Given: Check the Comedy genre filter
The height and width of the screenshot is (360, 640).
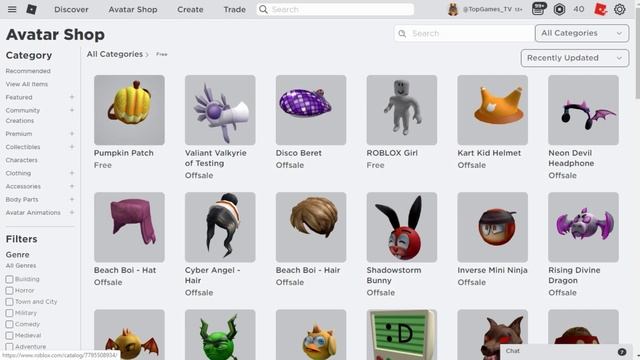Looking at the screenshot, I should (x=9, y=324).
